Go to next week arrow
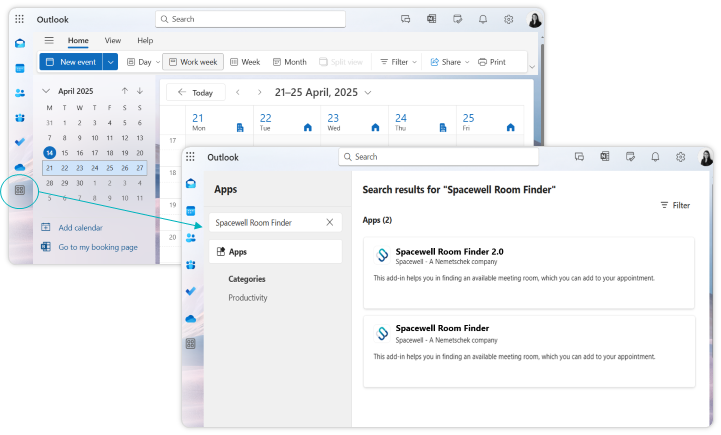The width and height of the screenshot is (721, 435). click(259, 92)
